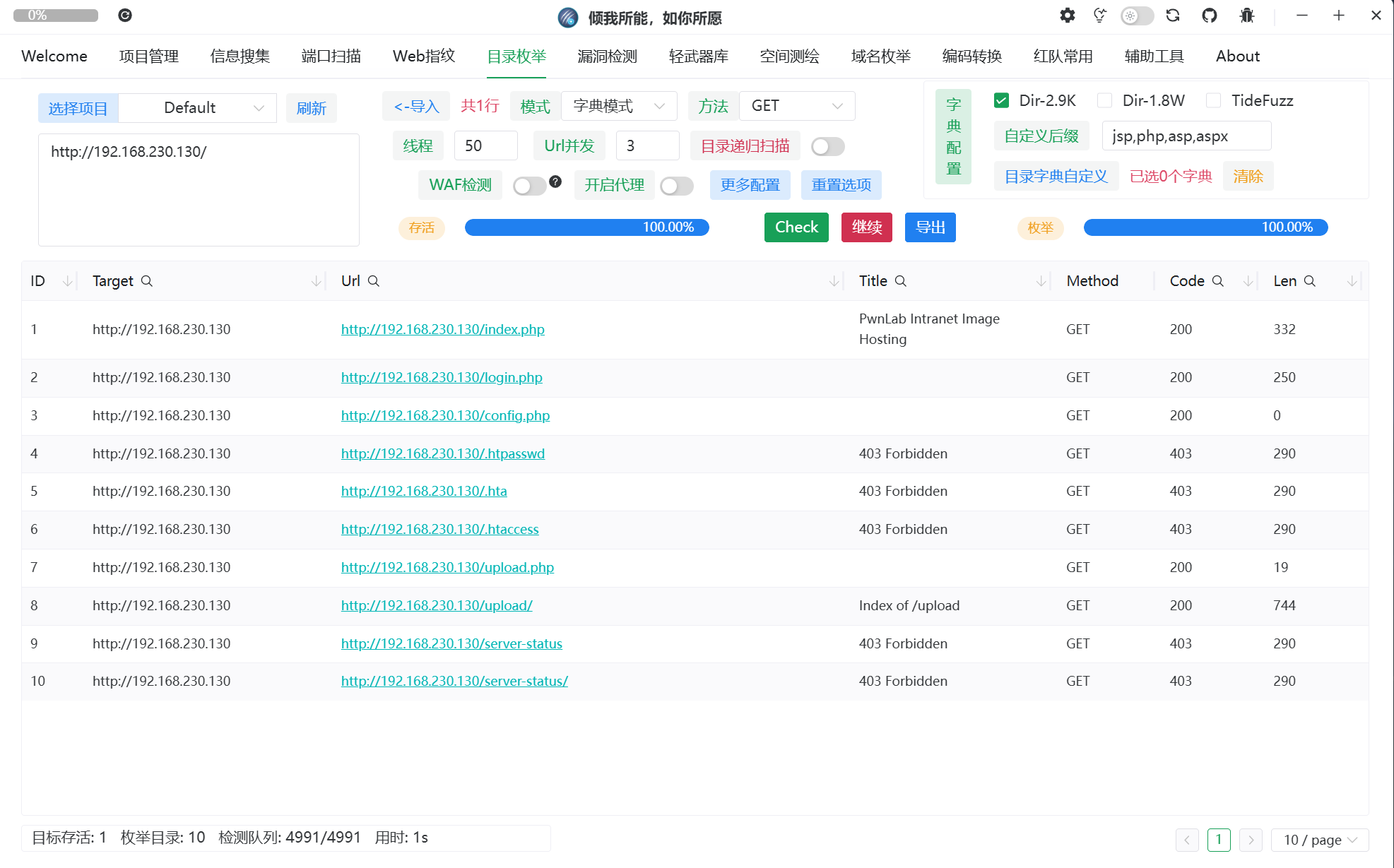Click the bug report icon
The height and width of the screenshot is (868, 1394).
(1247, 16)
